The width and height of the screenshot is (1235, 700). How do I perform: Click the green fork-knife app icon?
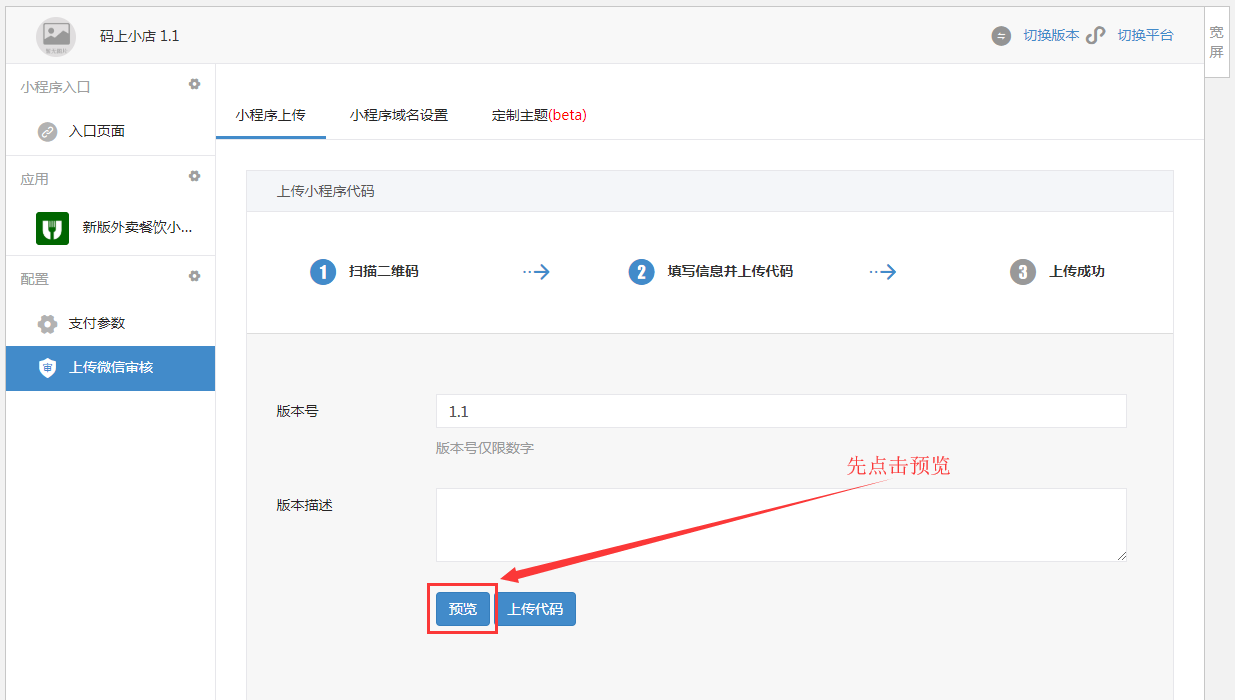52,228
